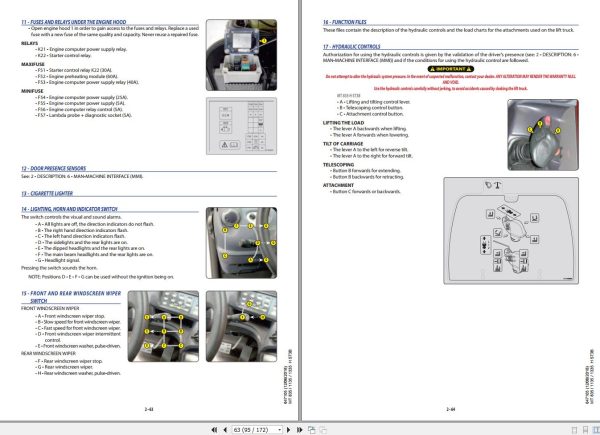
Task: Click line 'G - Headlight signal'
Action: point(58,260)
